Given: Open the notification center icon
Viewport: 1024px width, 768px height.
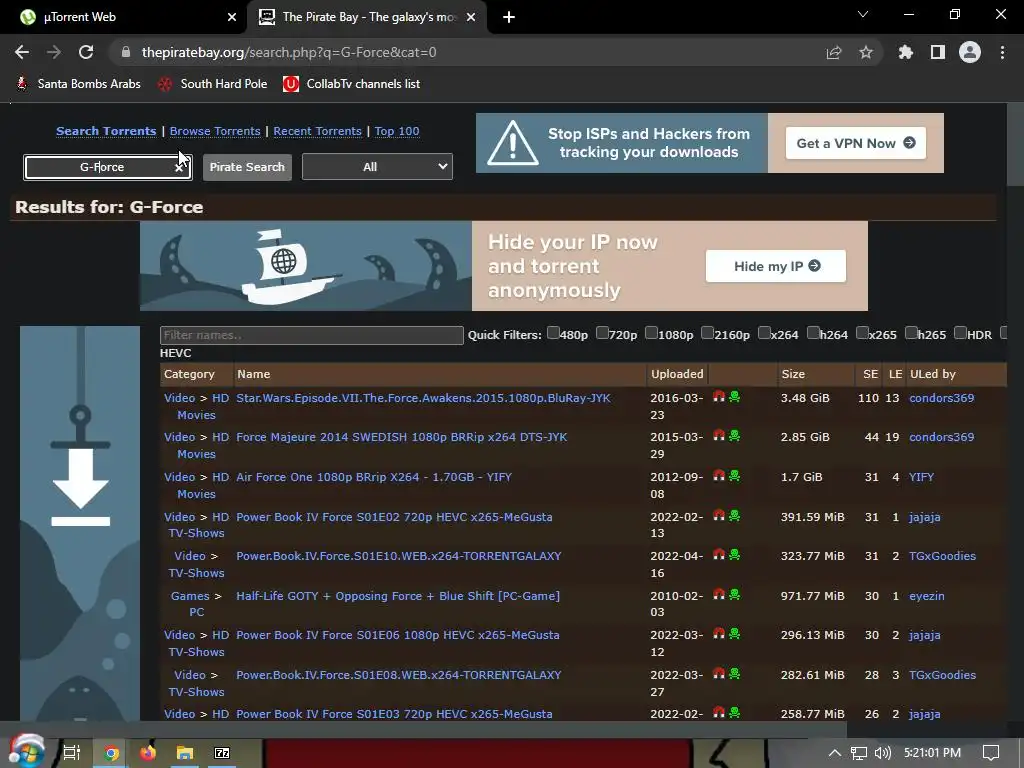Looking at the screenshot, I should 991,753.
